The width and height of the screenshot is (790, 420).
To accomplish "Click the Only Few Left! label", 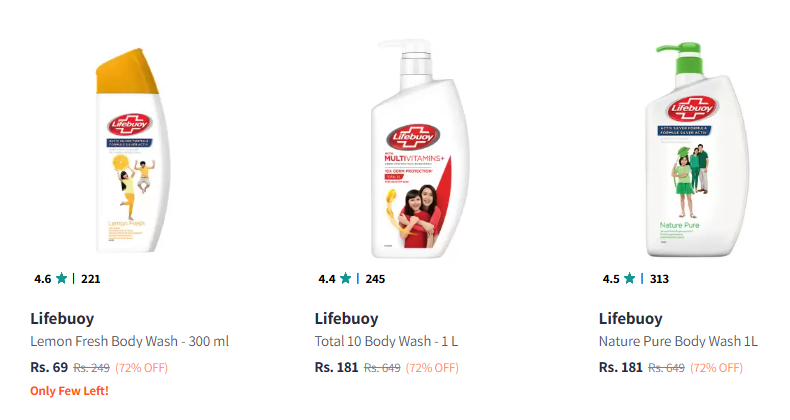I will pyautogui.click(x=69, y=391).
